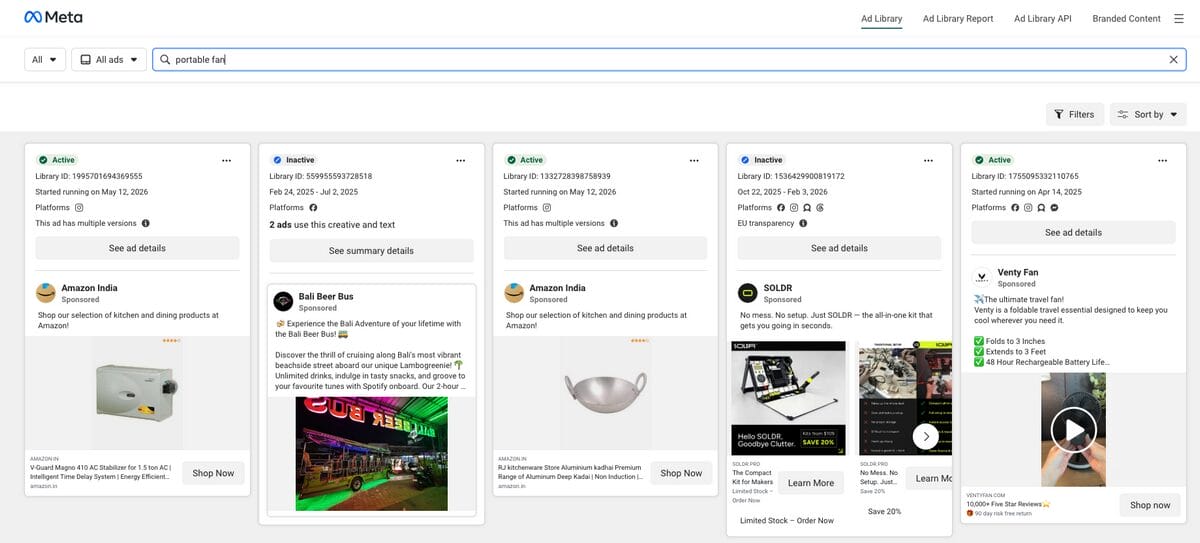The height and width of the screenshot is (543, 1200).
Task: Click '2 ads use this creative and text'
Action: (332, 225)
